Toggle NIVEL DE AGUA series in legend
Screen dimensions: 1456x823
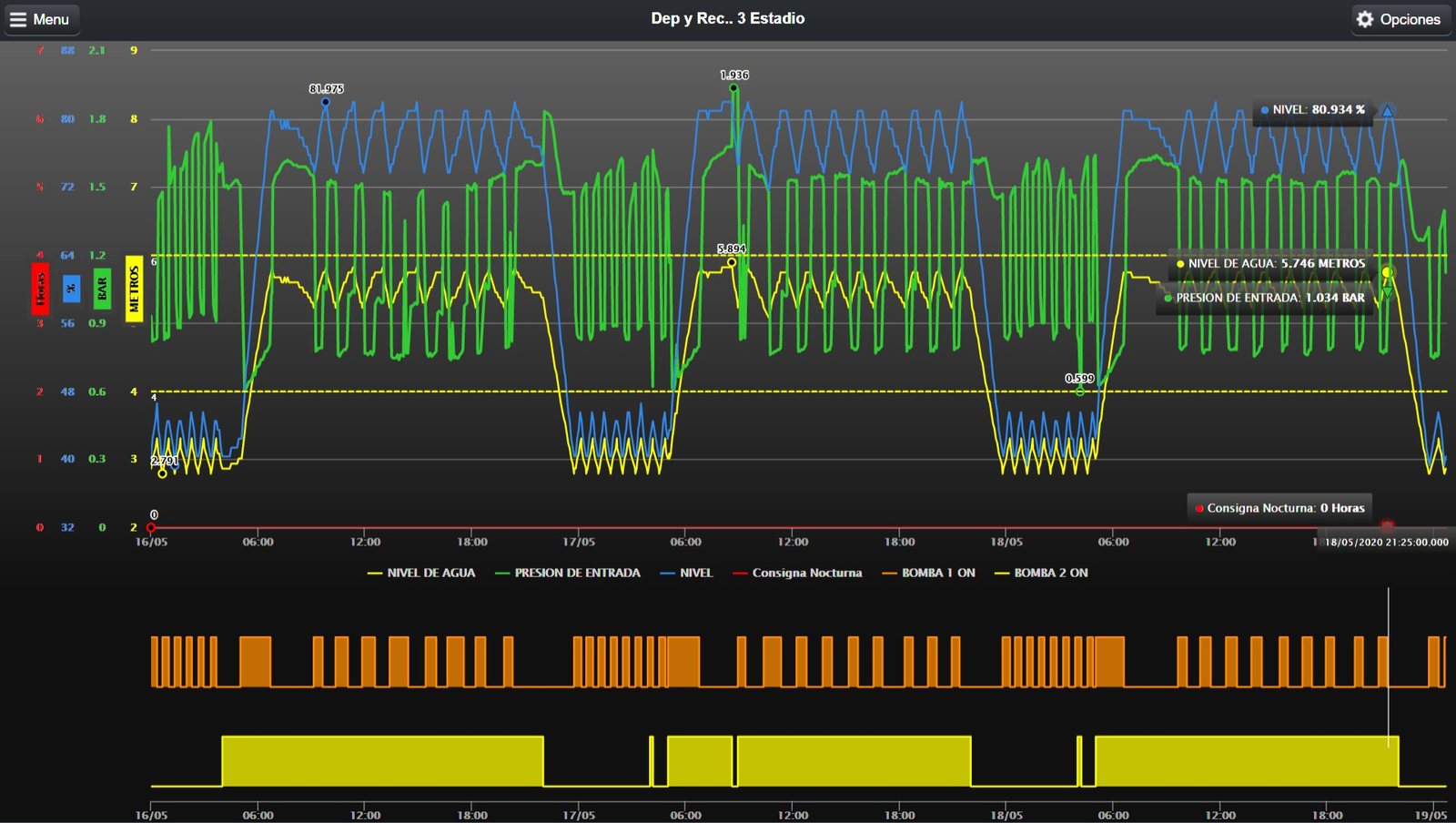[x=421, y=573]
